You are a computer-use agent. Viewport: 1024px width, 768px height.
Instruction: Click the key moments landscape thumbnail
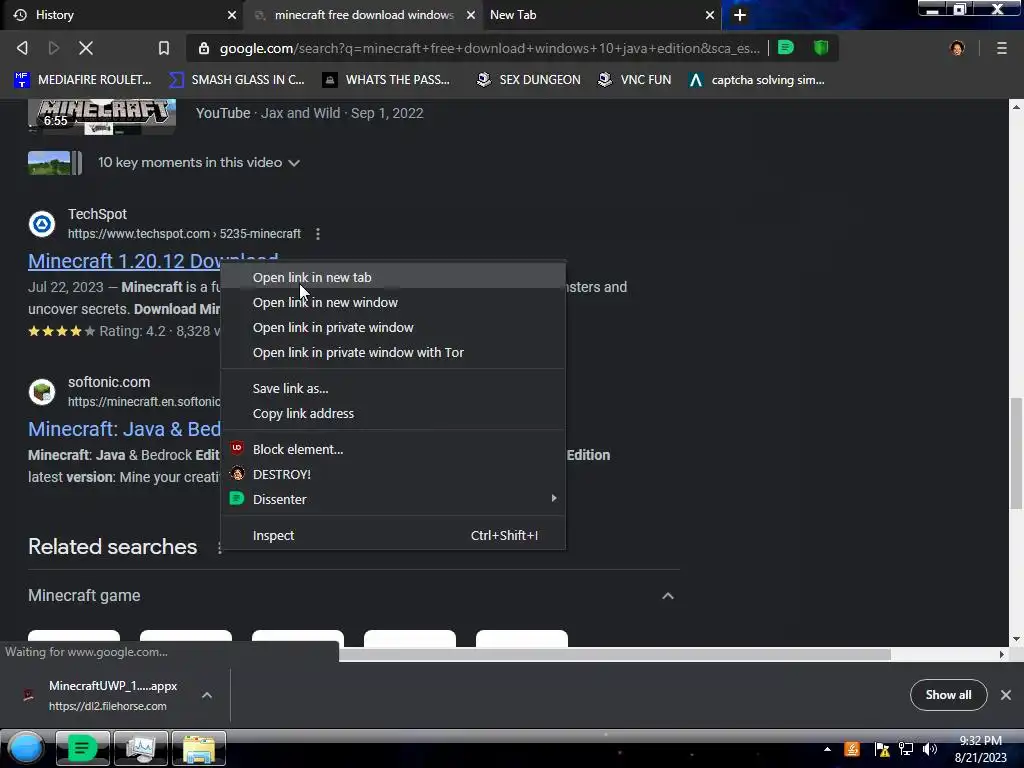point(55,163)
